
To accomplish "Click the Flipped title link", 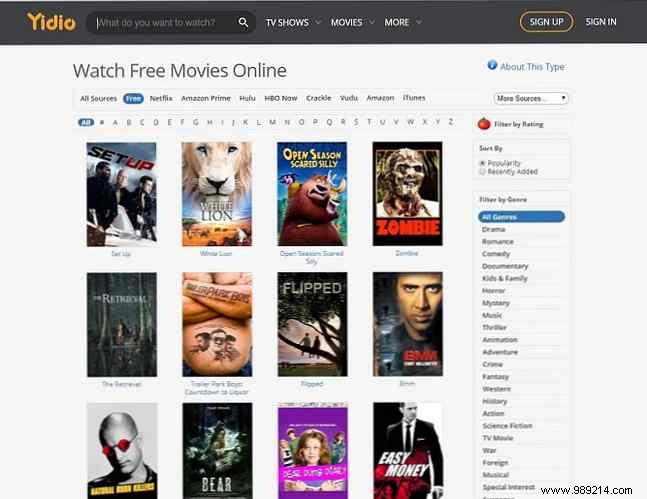I will pyautogui.click(x=312, y=384).
